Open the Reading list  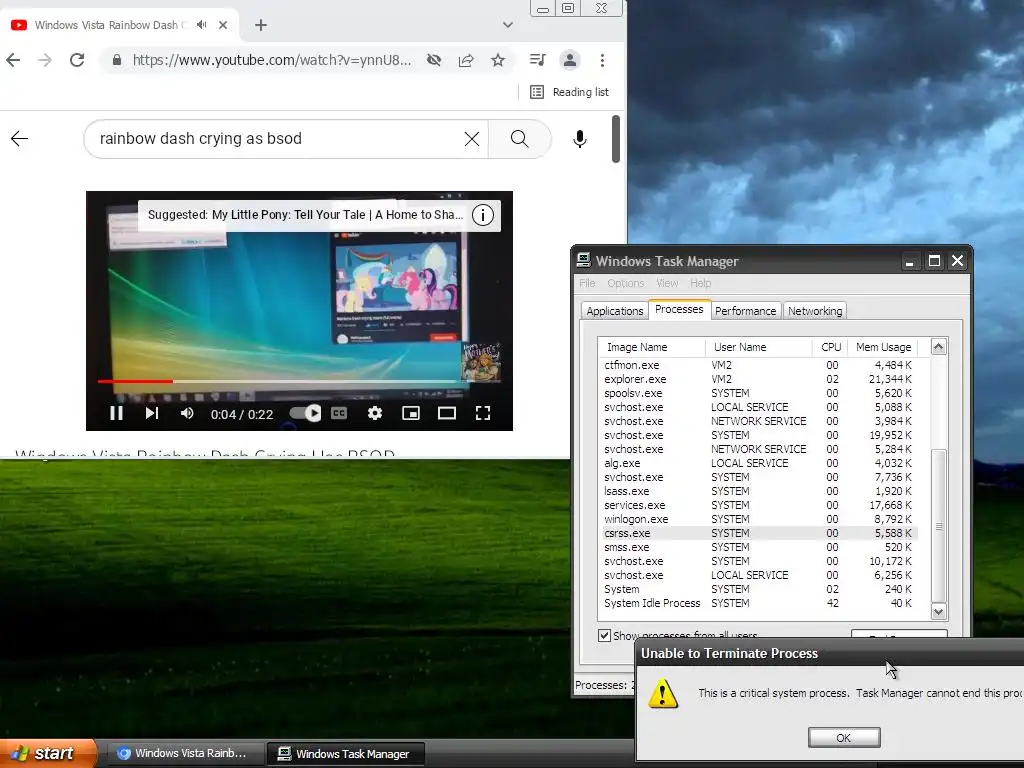(569, 92)
